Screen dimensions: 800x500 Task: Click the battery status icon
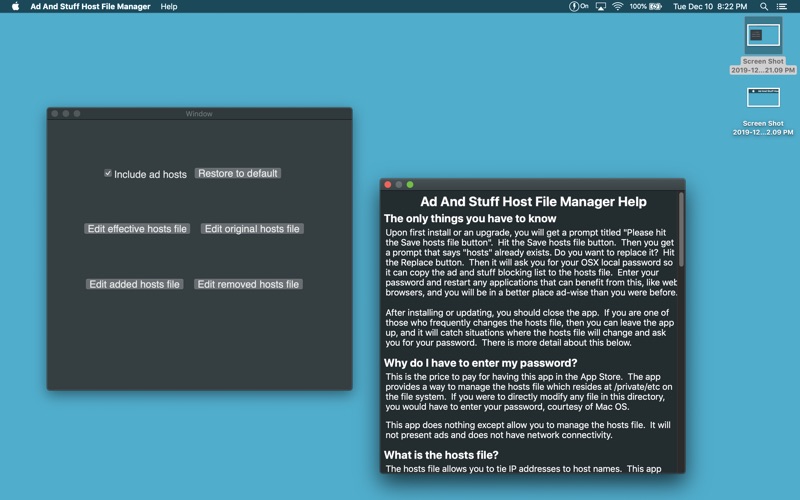pyautogui.click(x=656, y=7)
